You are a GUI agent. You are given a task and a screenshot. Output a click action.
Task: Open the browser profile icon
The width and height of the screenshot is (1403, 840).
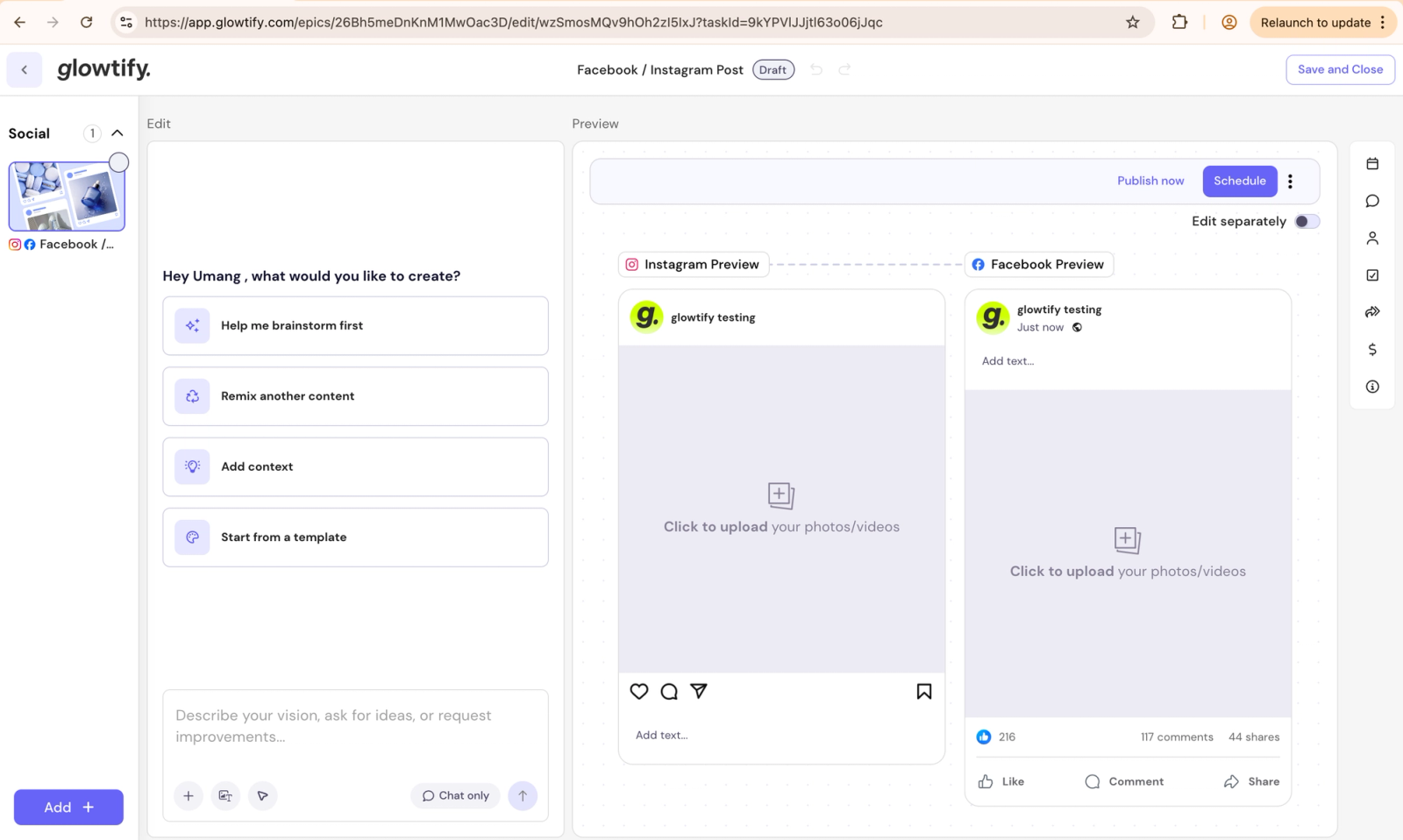coord(1229,23)
